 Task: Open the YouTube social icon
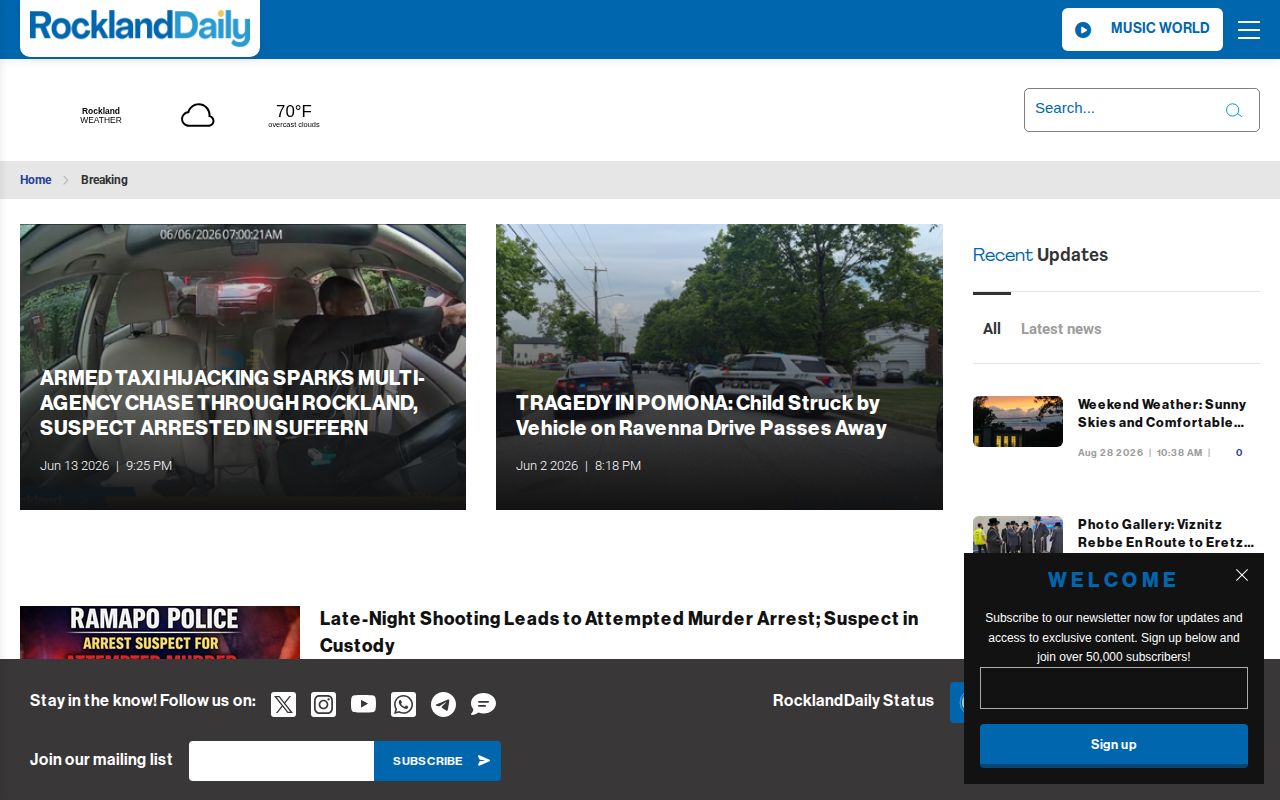click(x=363, y=704)
